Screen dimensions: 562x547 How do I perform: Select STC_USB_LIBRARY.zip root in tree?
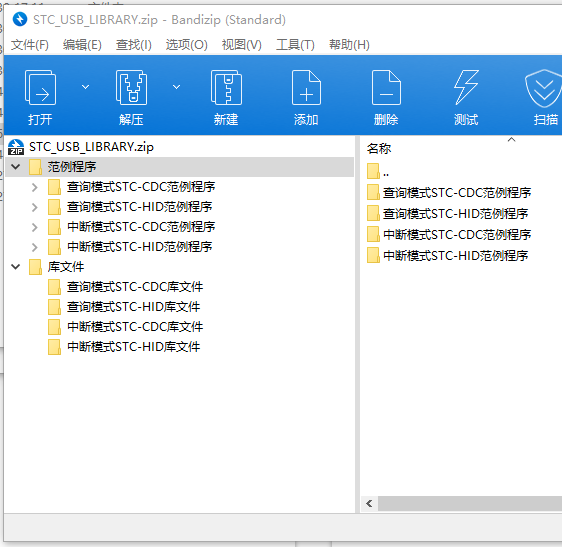click(91, 147)
